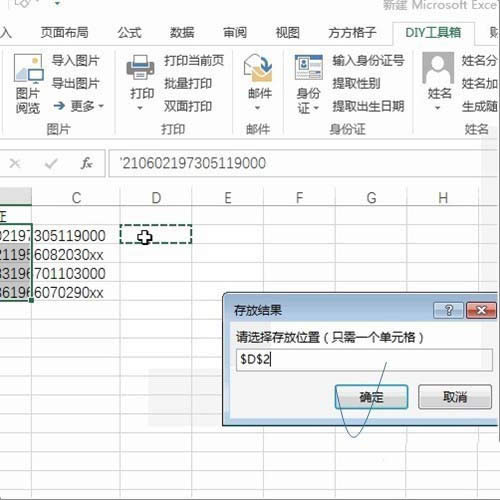Select column G header
The width and height of the screenshot is (500, 500).
(x=371, y=198)
